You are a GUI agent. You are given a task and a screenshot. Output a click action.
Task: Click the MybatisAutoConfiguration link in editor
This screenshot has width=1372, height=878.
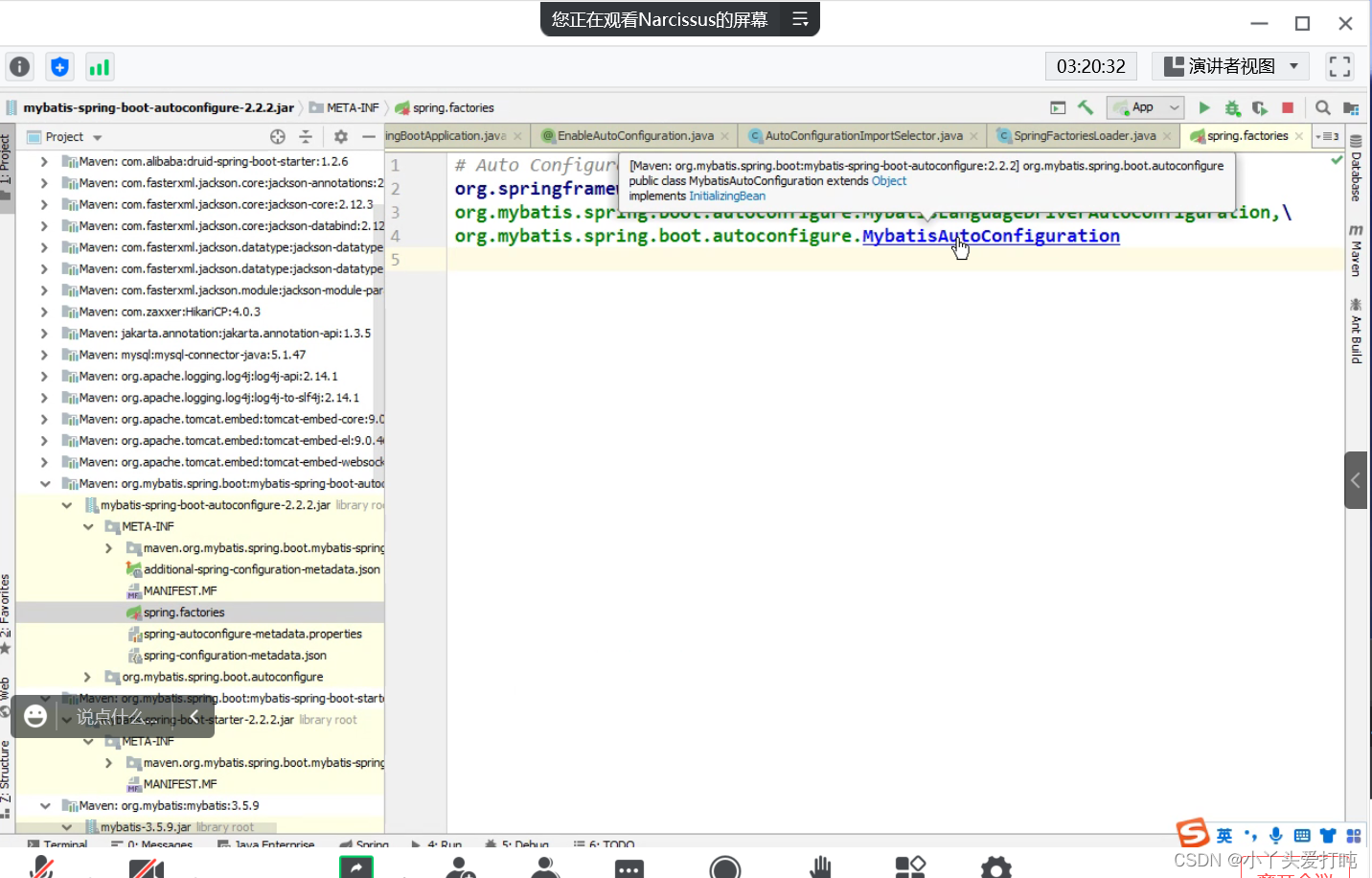(x=991, y=236)
